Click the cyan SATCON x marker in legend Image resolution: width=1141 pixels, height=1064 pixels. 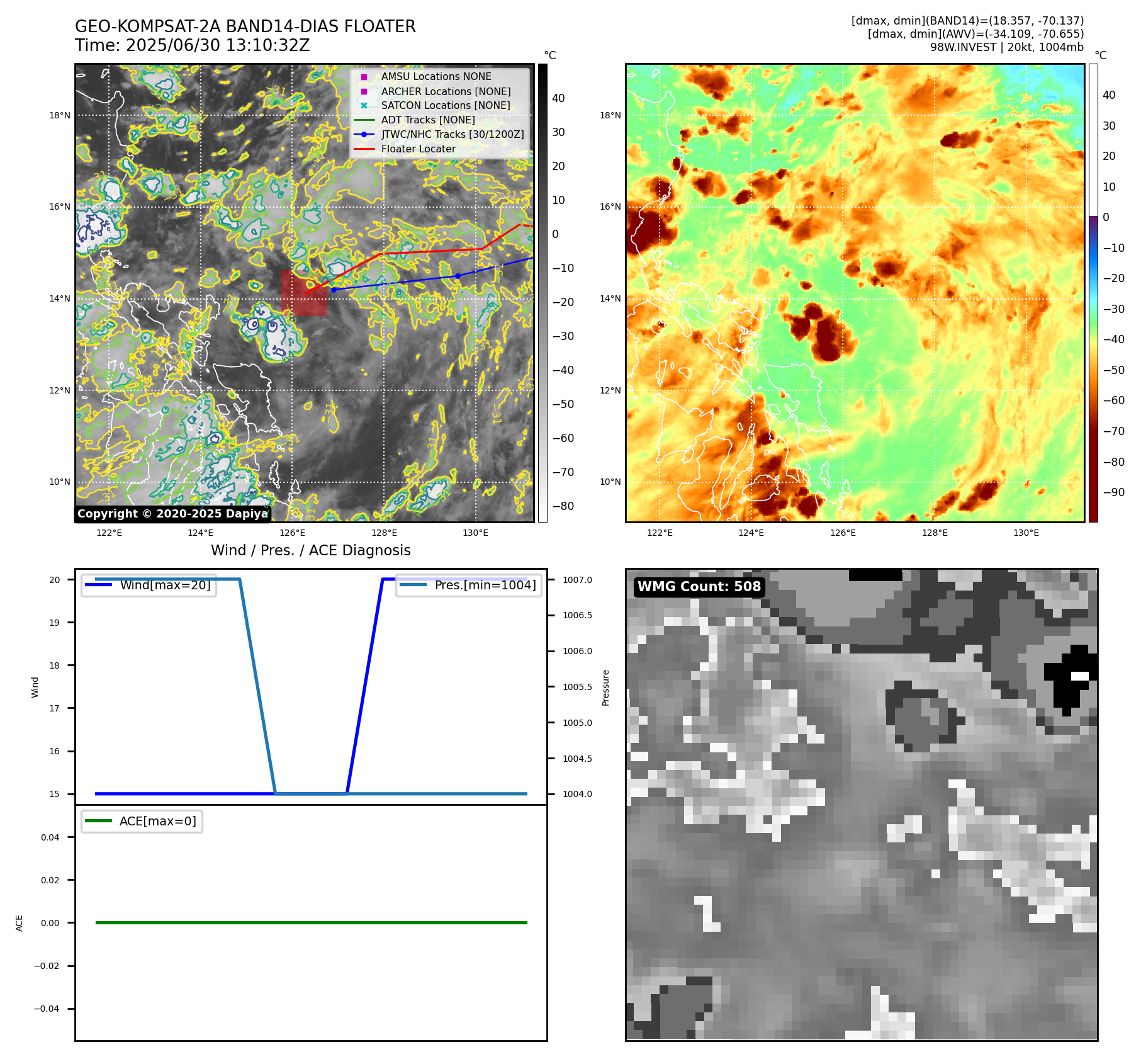(364, 106)
